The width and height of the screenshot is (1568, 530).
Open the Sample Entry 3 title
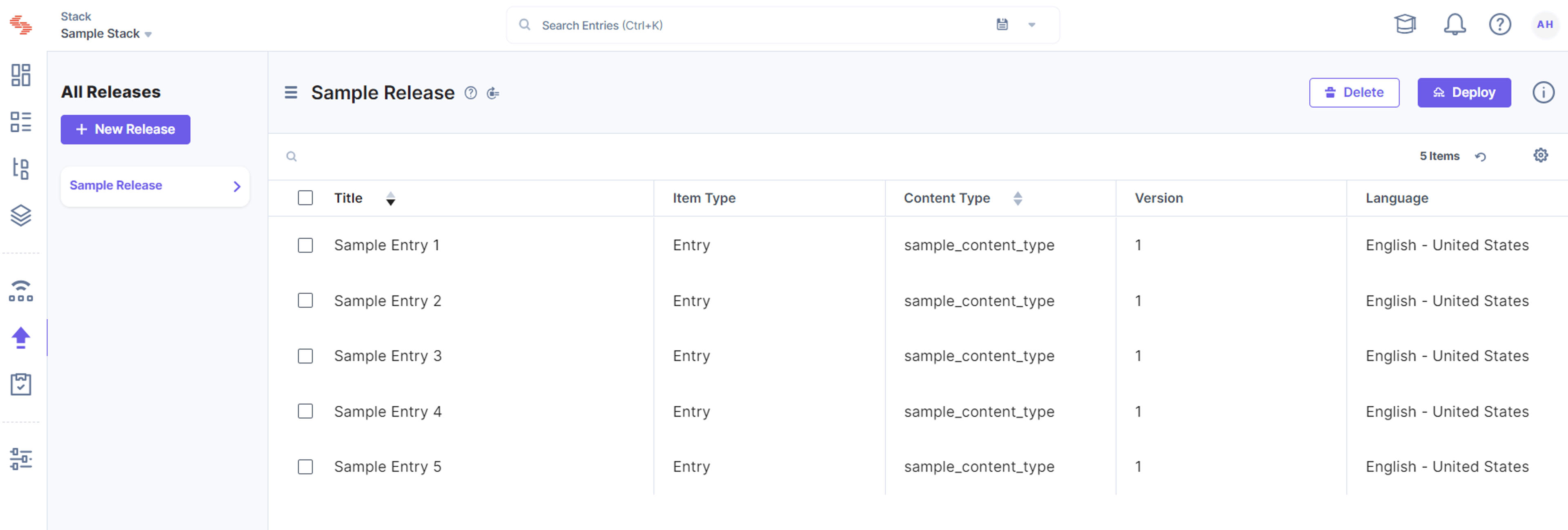pos(387,356)
